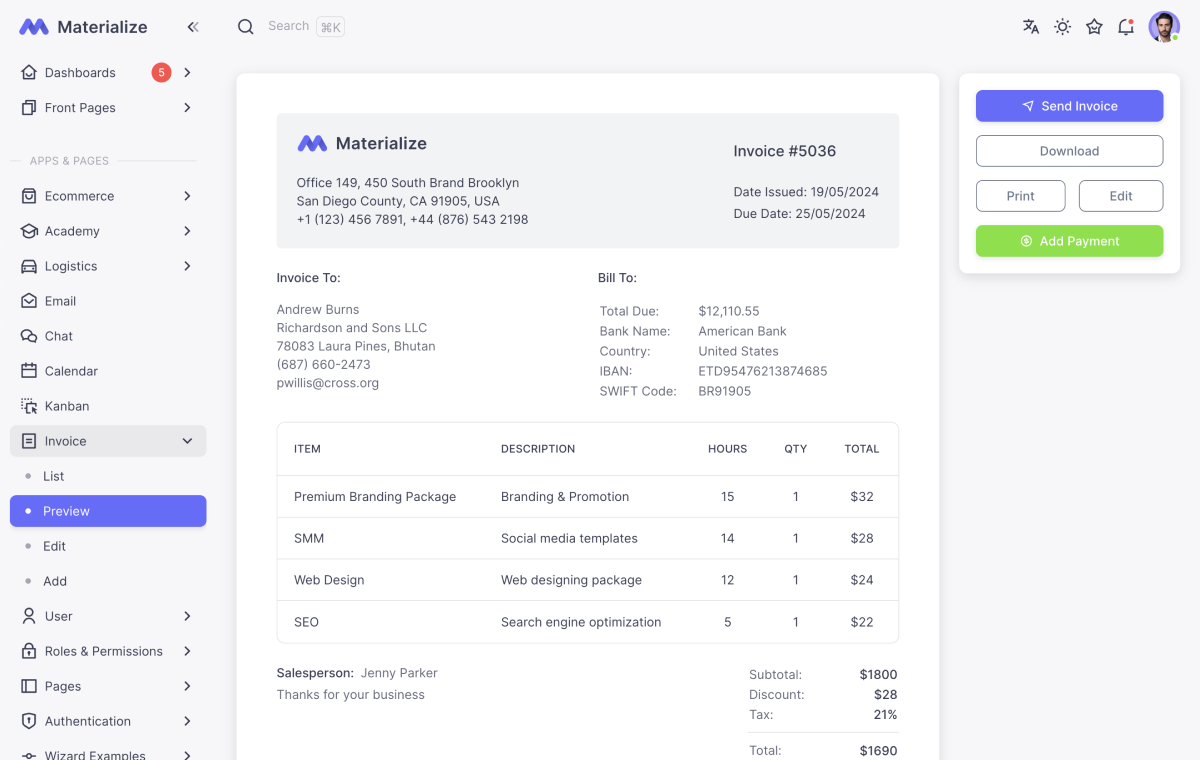Open the user avatar profile picture
The image size is (1200, 760).
pos(1164,27)
